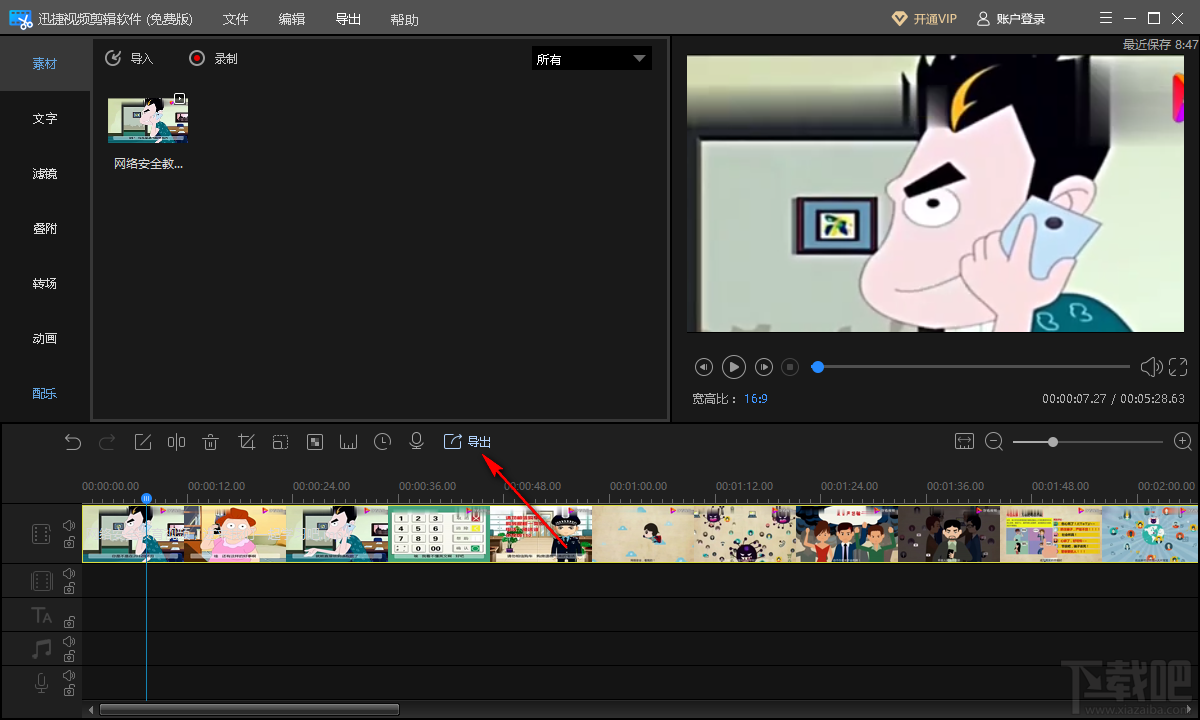
Task: Click the blue playhead marker
Action: pyautogui.click(x=146, y=498)
